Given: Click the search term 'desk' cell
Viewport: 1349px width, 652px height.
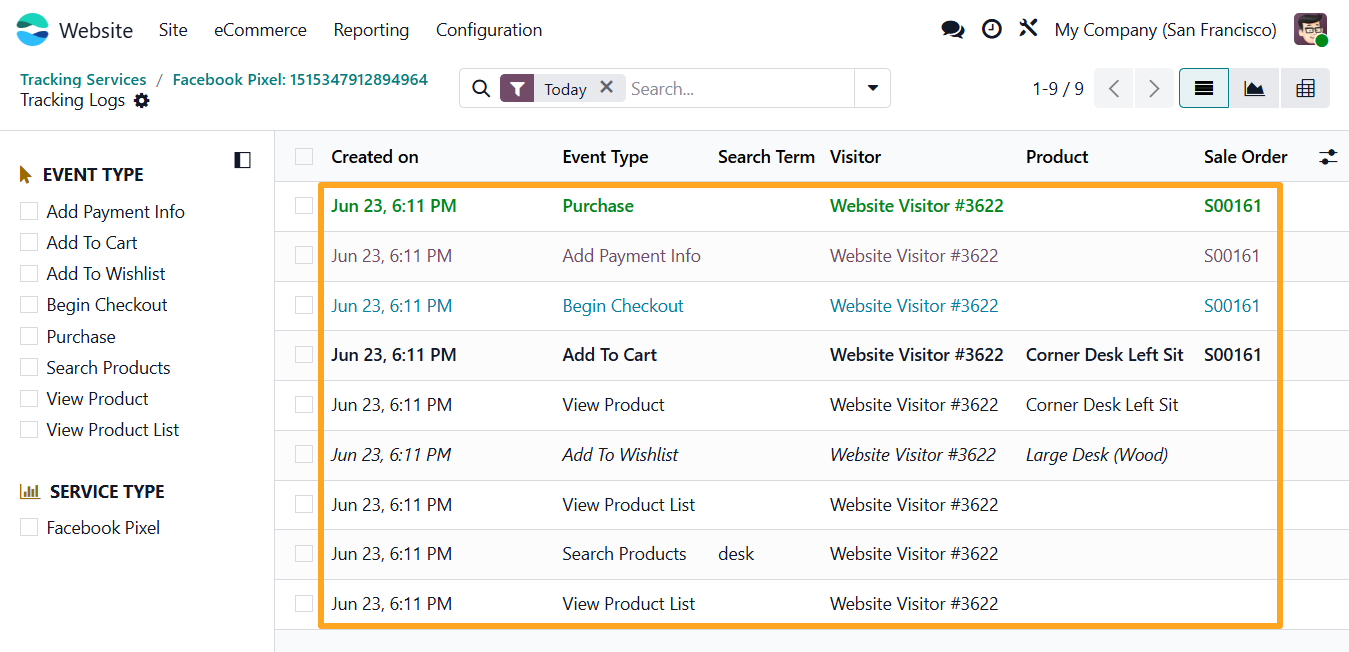Looking at the screenshot, I should (x=736, y=554).
